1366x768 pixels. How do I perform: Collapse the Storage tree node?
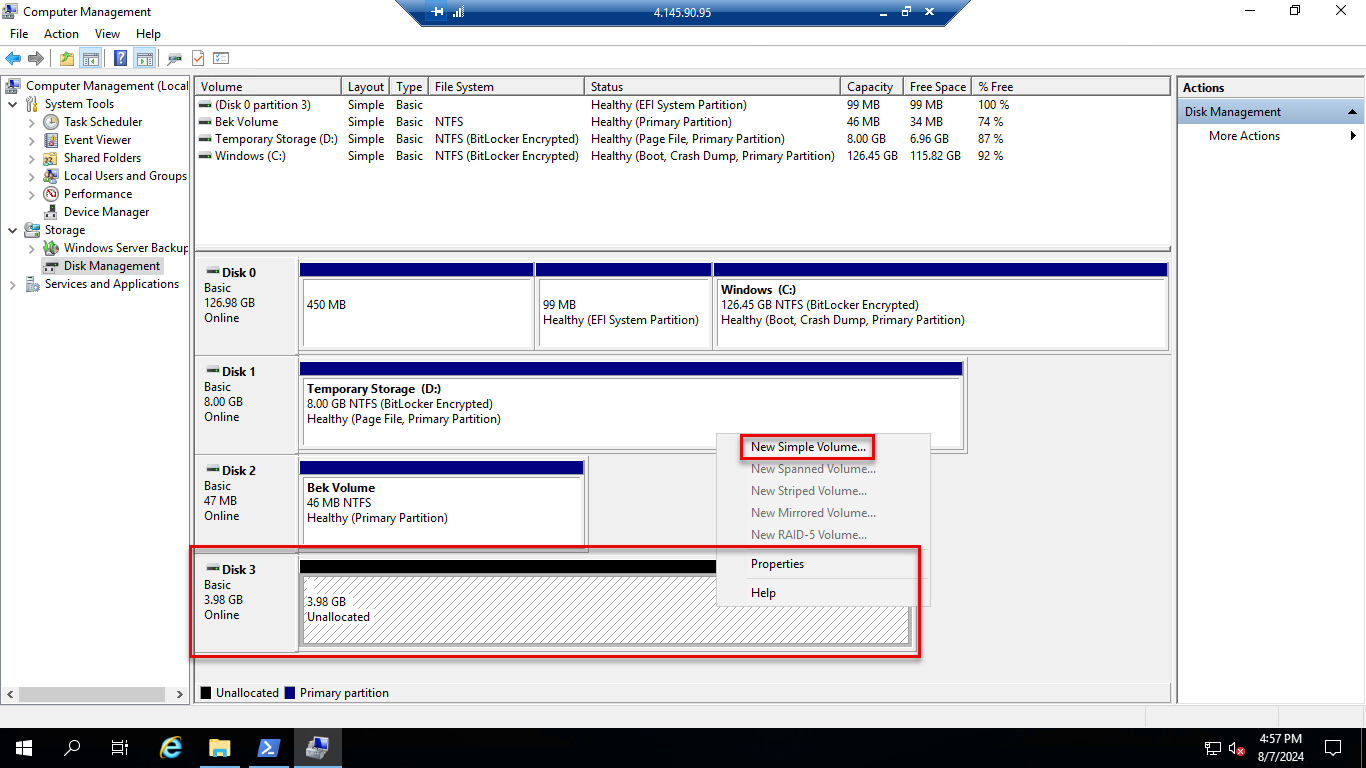[12, 230]
